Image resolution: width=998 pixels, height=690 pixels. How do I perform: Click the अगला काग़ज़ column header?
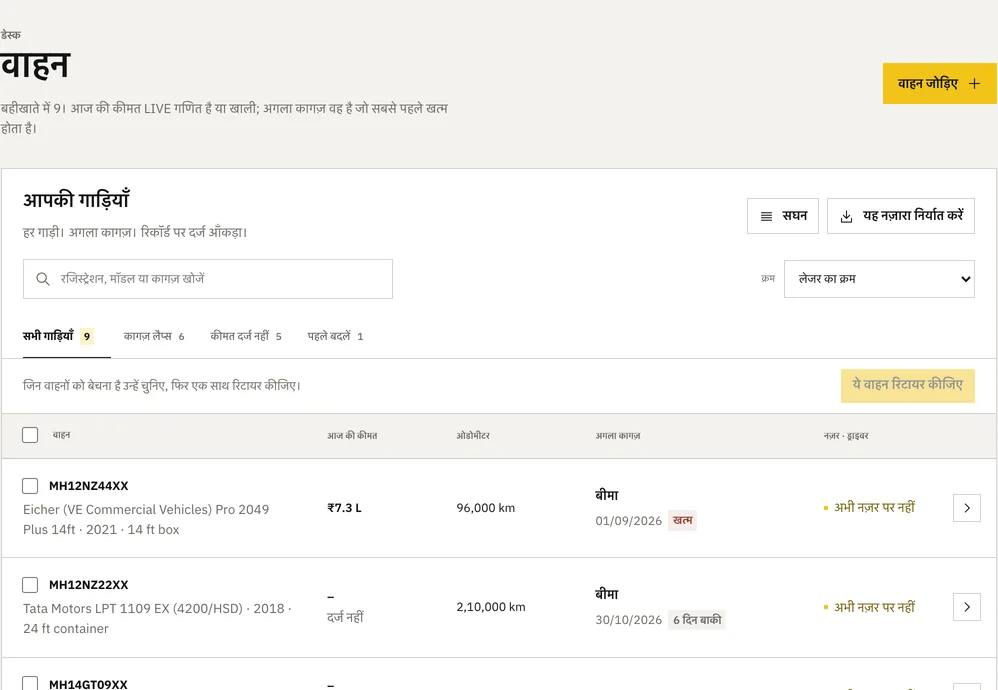click(x=618, y=436)
